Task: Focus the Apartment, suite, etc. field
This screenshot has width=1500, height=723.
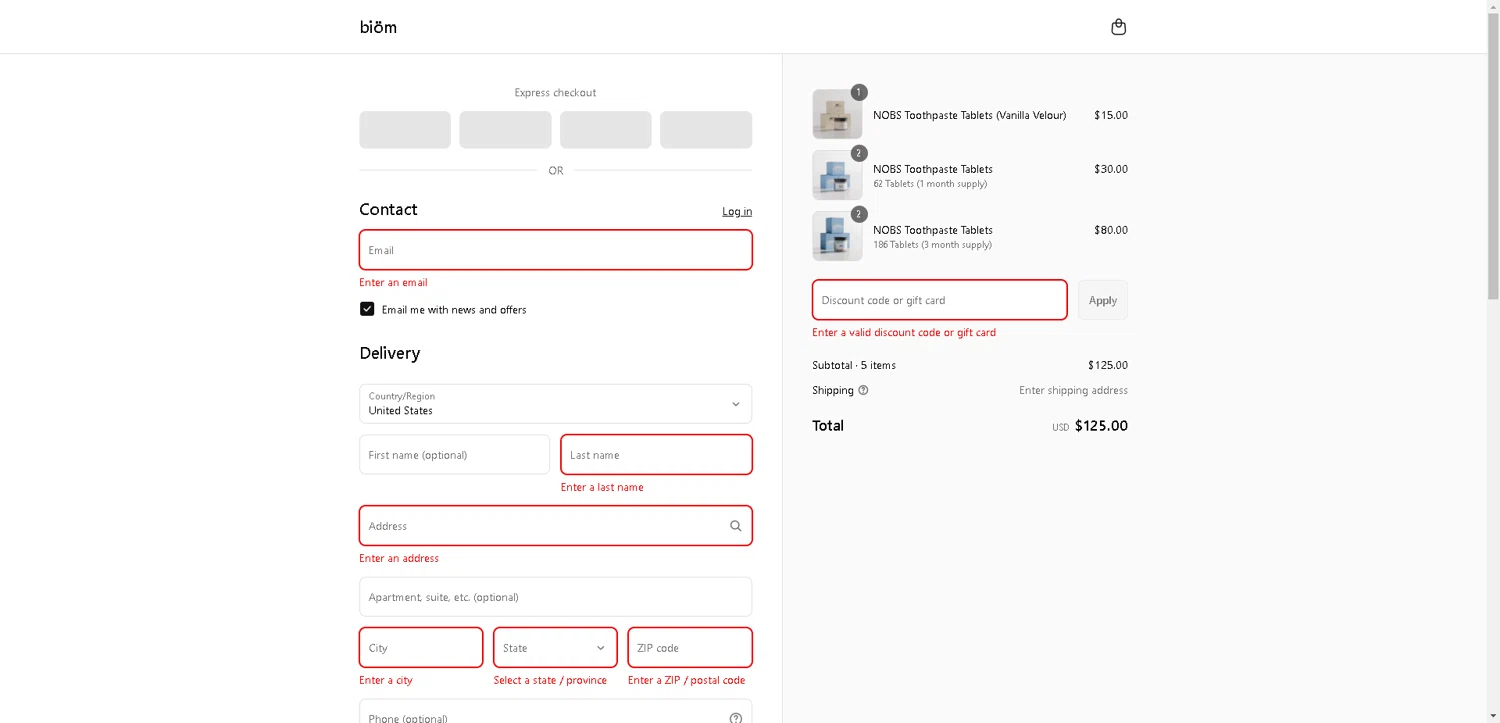Action: [555, 597]
